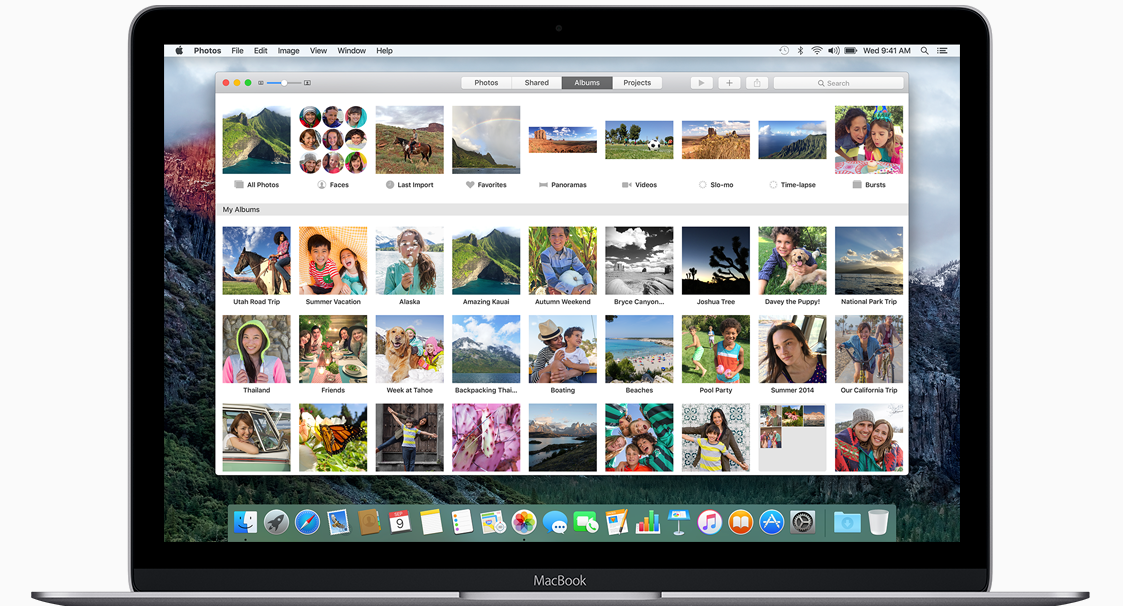The image size is (1123, 606).
Task: Open Notification Center list icon
Action: click(x=943, y=51)
